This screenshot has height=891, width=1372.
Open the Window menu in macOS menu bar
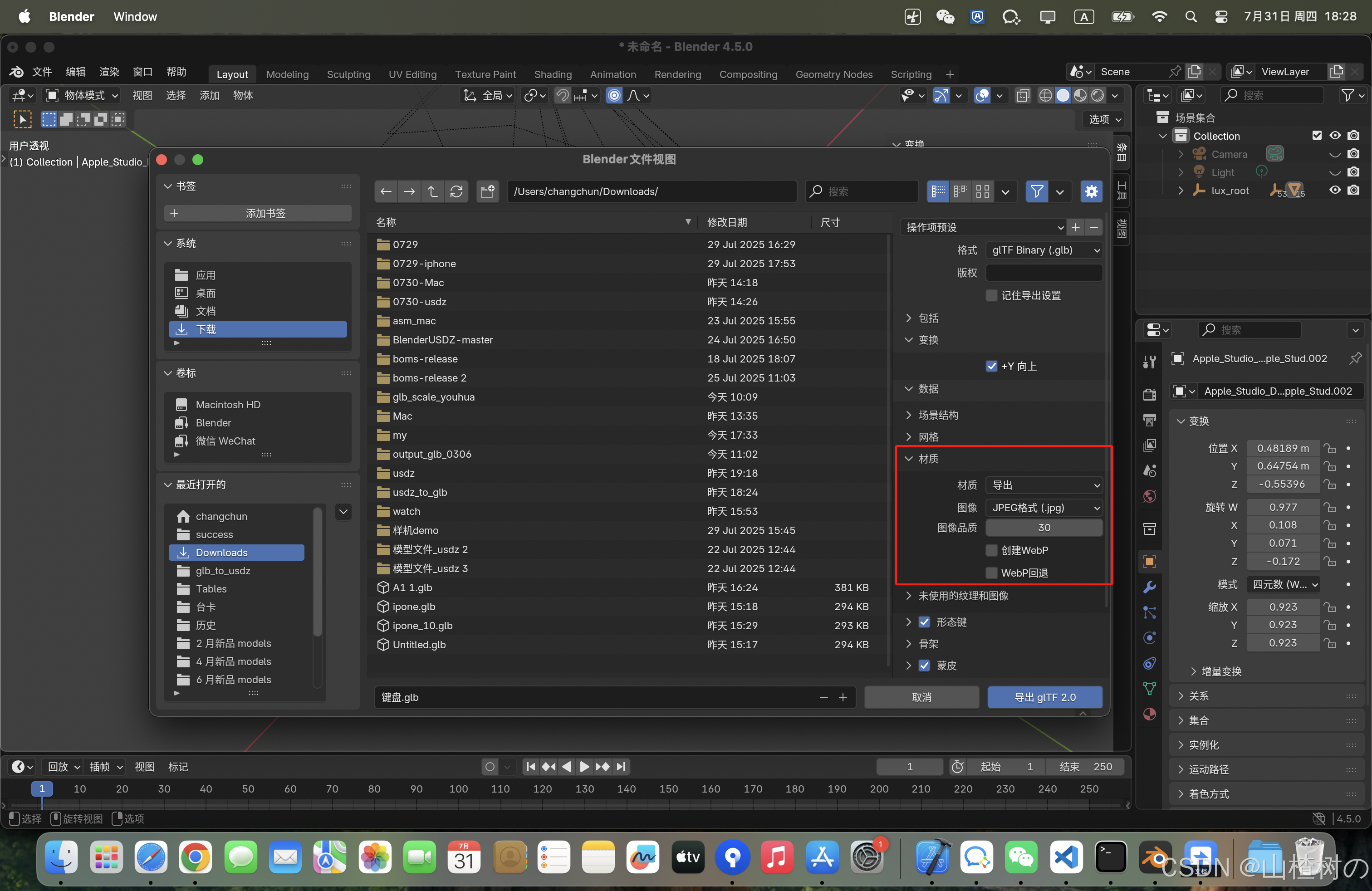(x=135, y=17)
